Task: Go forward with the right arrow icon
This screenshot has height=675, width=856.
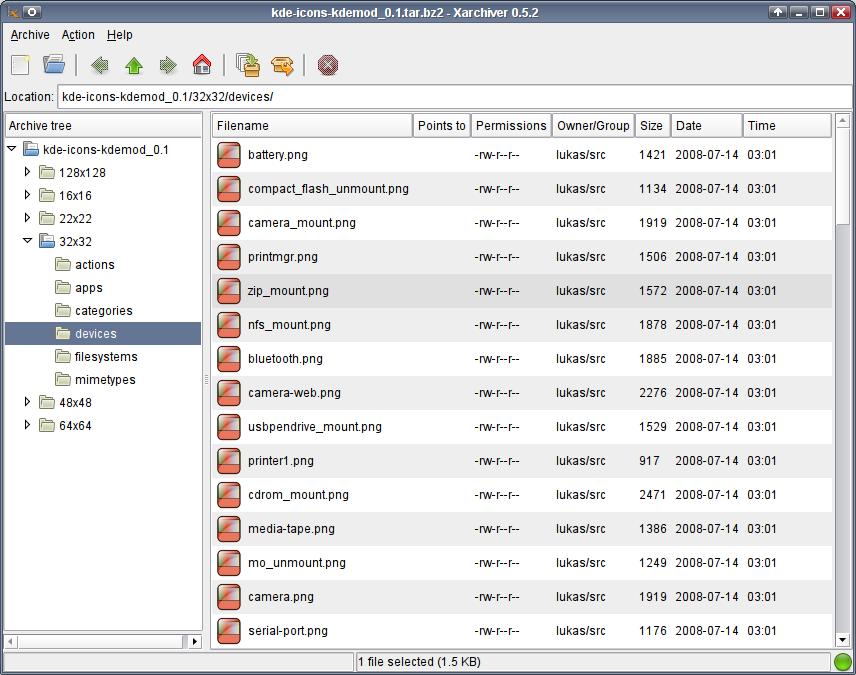Action: (168, 65)
